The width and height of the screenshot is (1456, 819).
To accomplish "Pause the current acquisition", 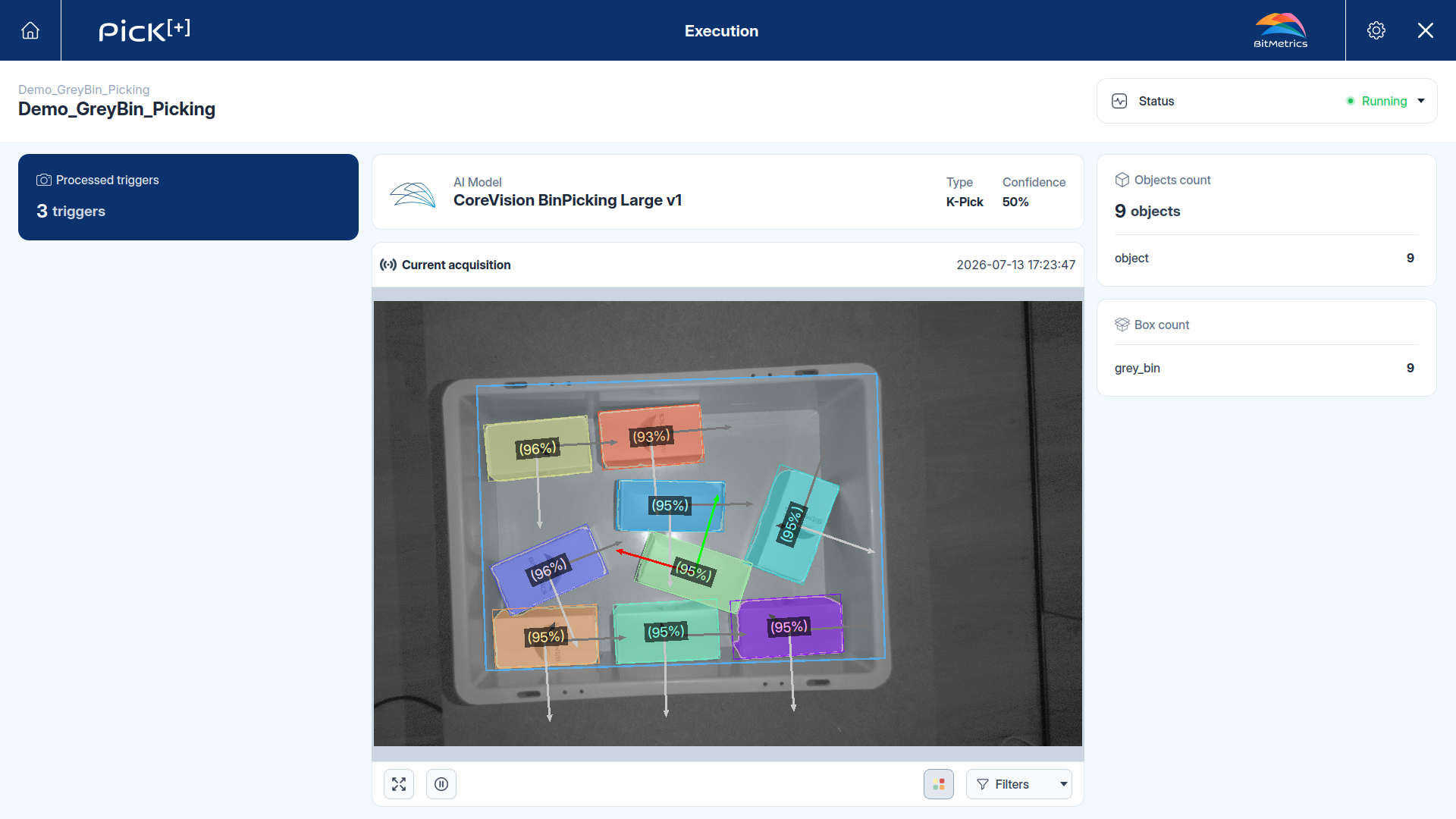I will coord(441,784).
